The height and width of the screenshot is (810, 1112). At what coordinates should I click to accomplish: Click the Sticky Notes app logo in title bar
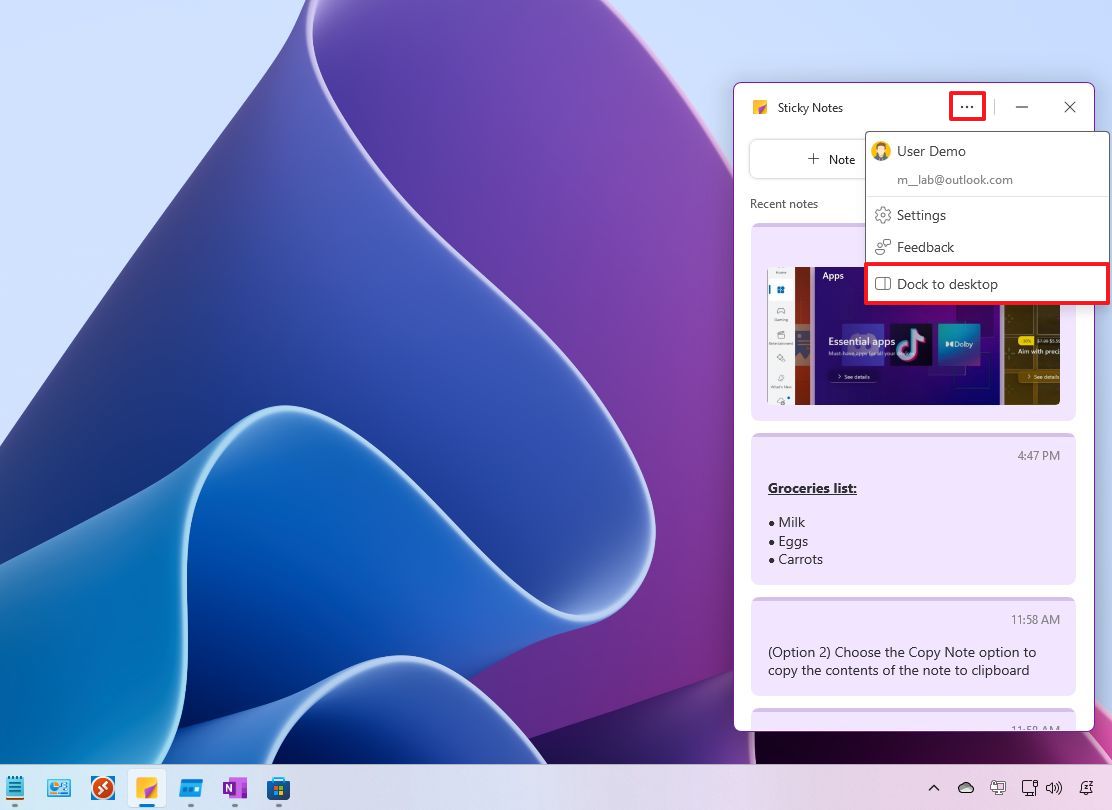760,107
